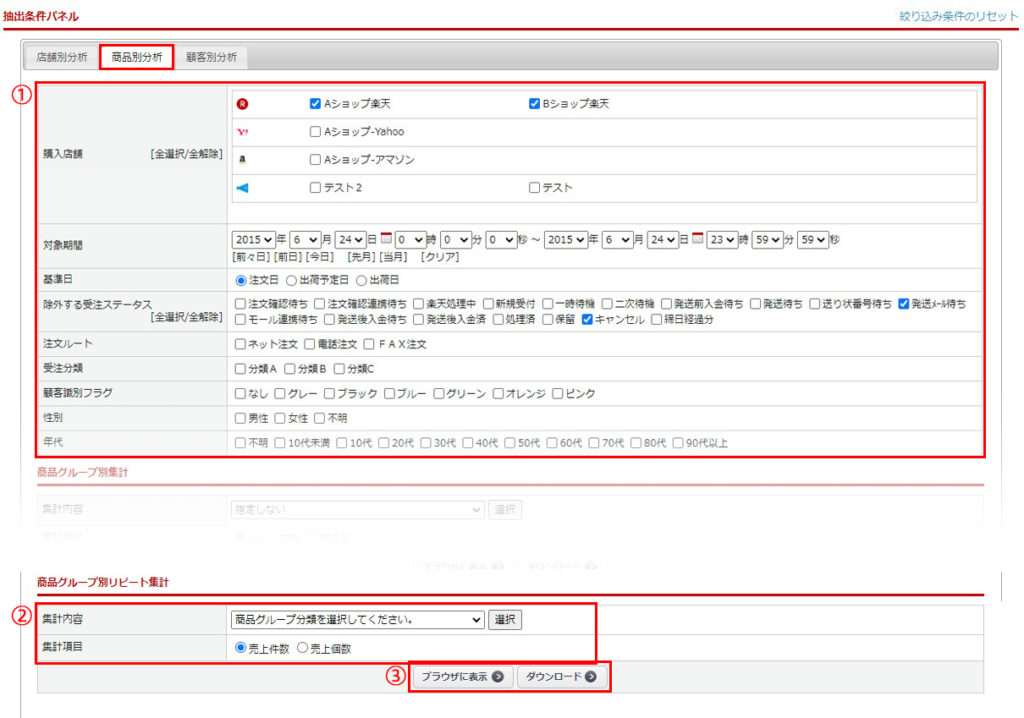Click the 選択 button in repeat aggregation
Screen dimensions: 1024x718
click(x=505, y=619)
